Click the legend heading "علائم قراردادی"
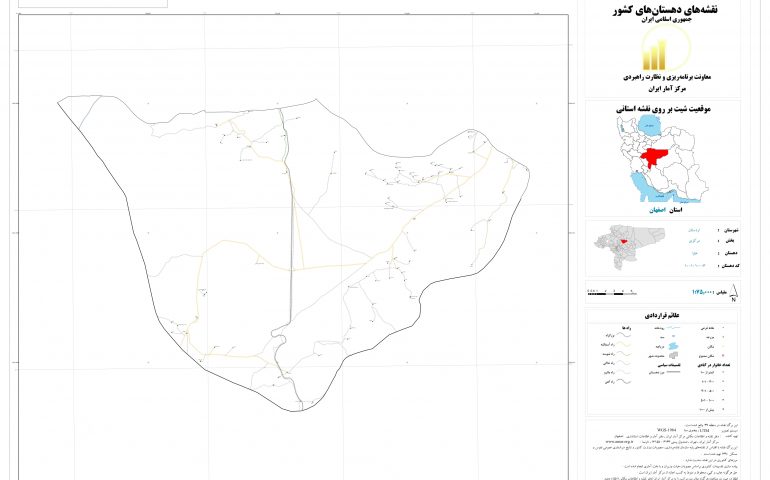770x480 pixels. tap(665, 314)
